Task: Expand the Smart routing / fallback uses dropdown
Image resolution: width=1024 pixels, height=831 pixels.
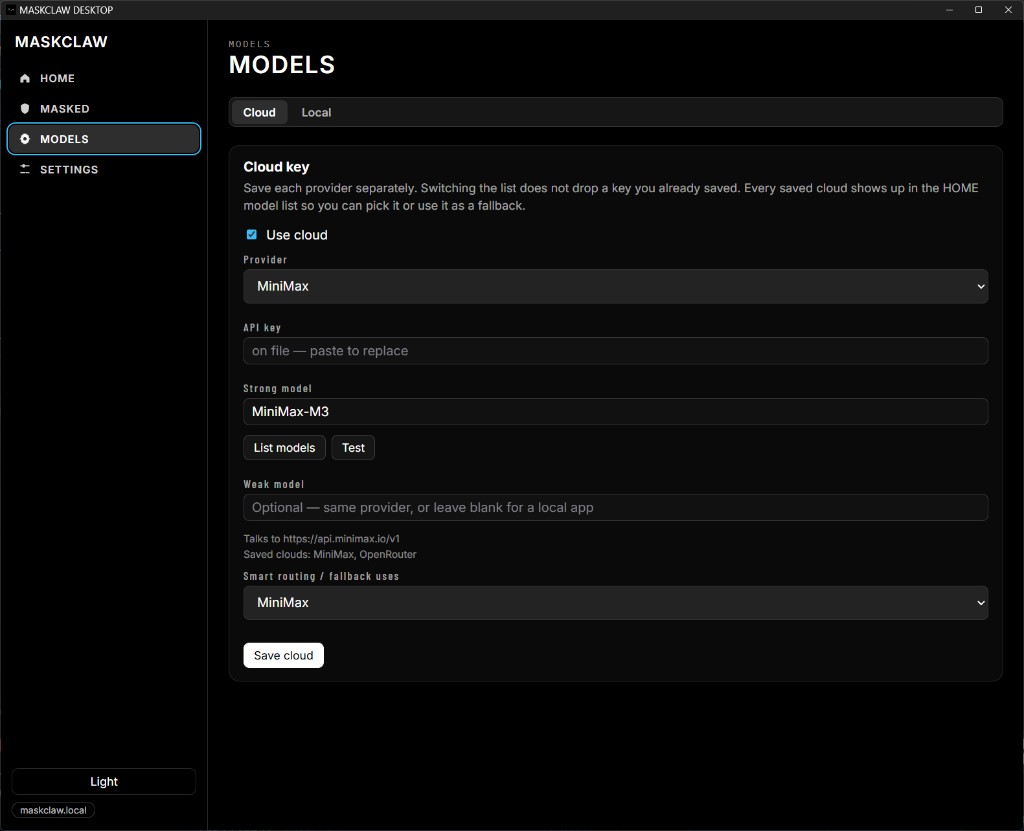Action: tap(615, 602)
